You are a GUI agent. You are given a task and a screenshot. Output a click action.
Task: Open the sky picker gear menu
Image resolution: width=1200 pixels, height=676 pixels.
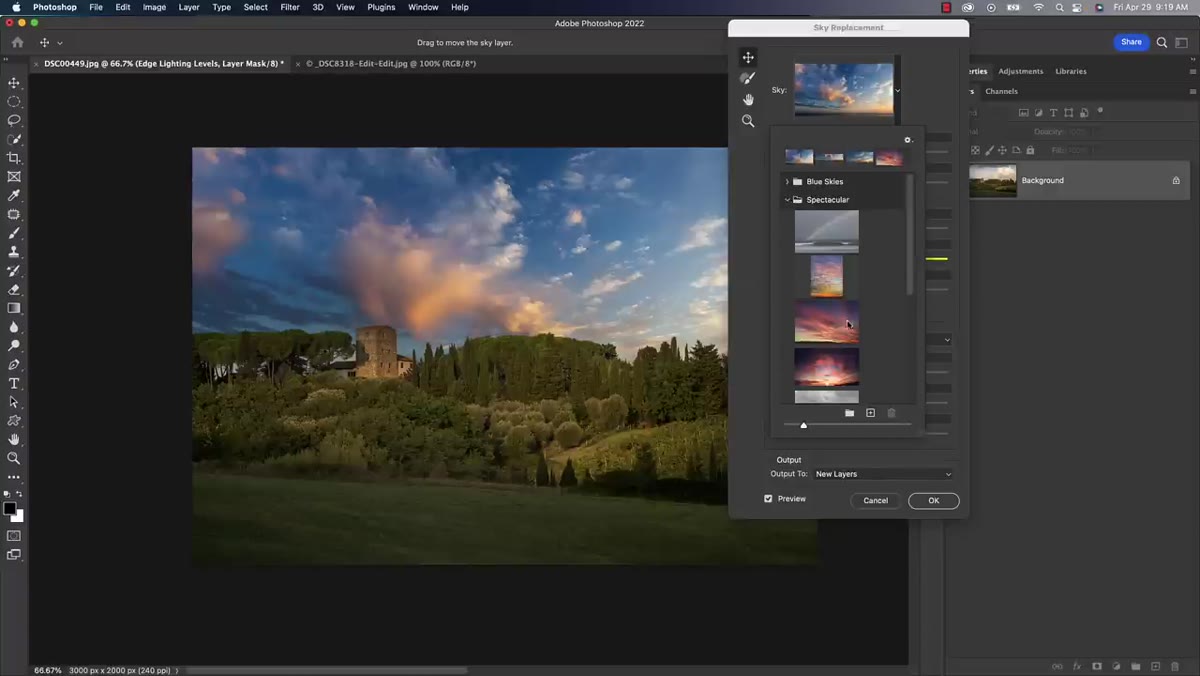point(908,140)
